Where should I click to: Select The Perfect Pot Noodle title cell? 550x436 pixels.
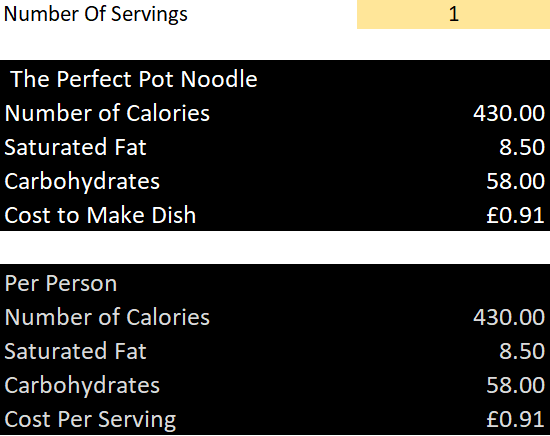(x=134, y=79)
